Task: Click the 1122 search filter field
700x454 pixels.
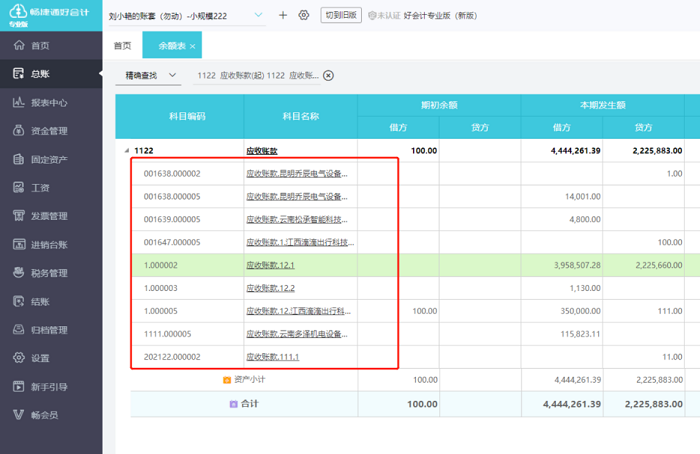Action: coord(257,76)
